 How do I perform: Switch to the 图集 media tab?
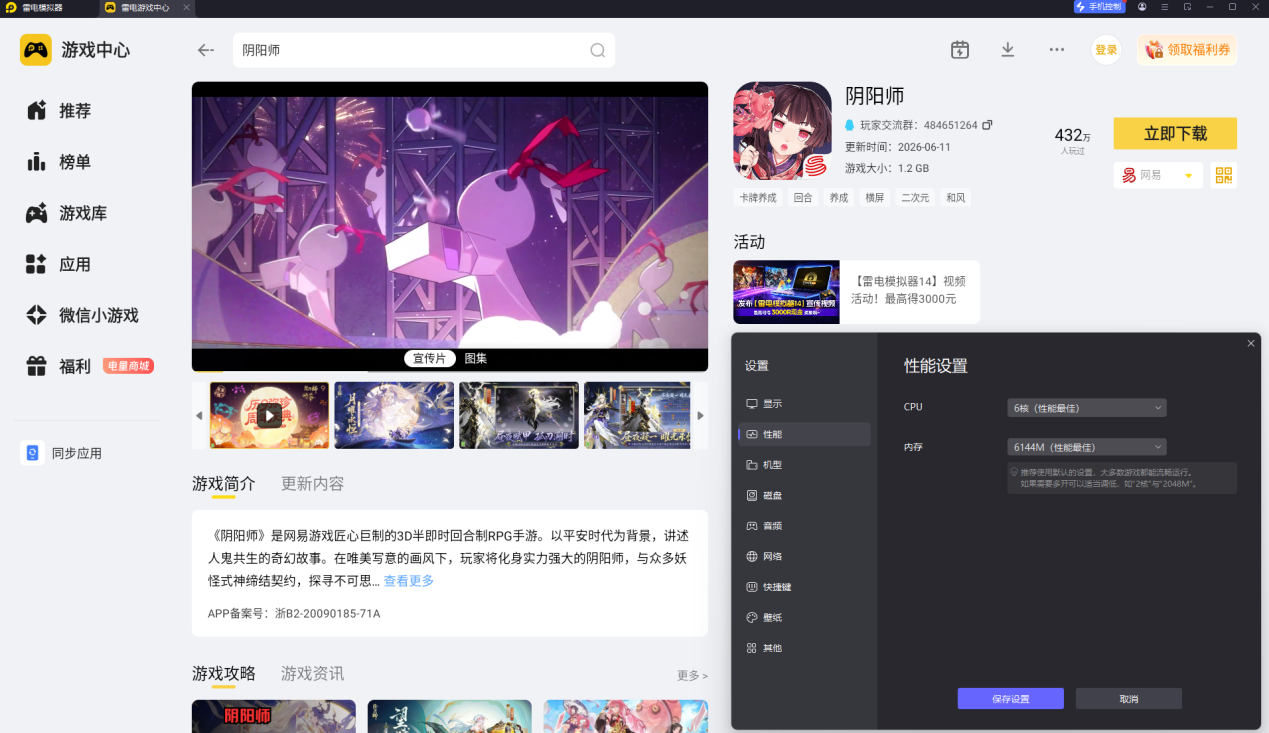[476, 358]
